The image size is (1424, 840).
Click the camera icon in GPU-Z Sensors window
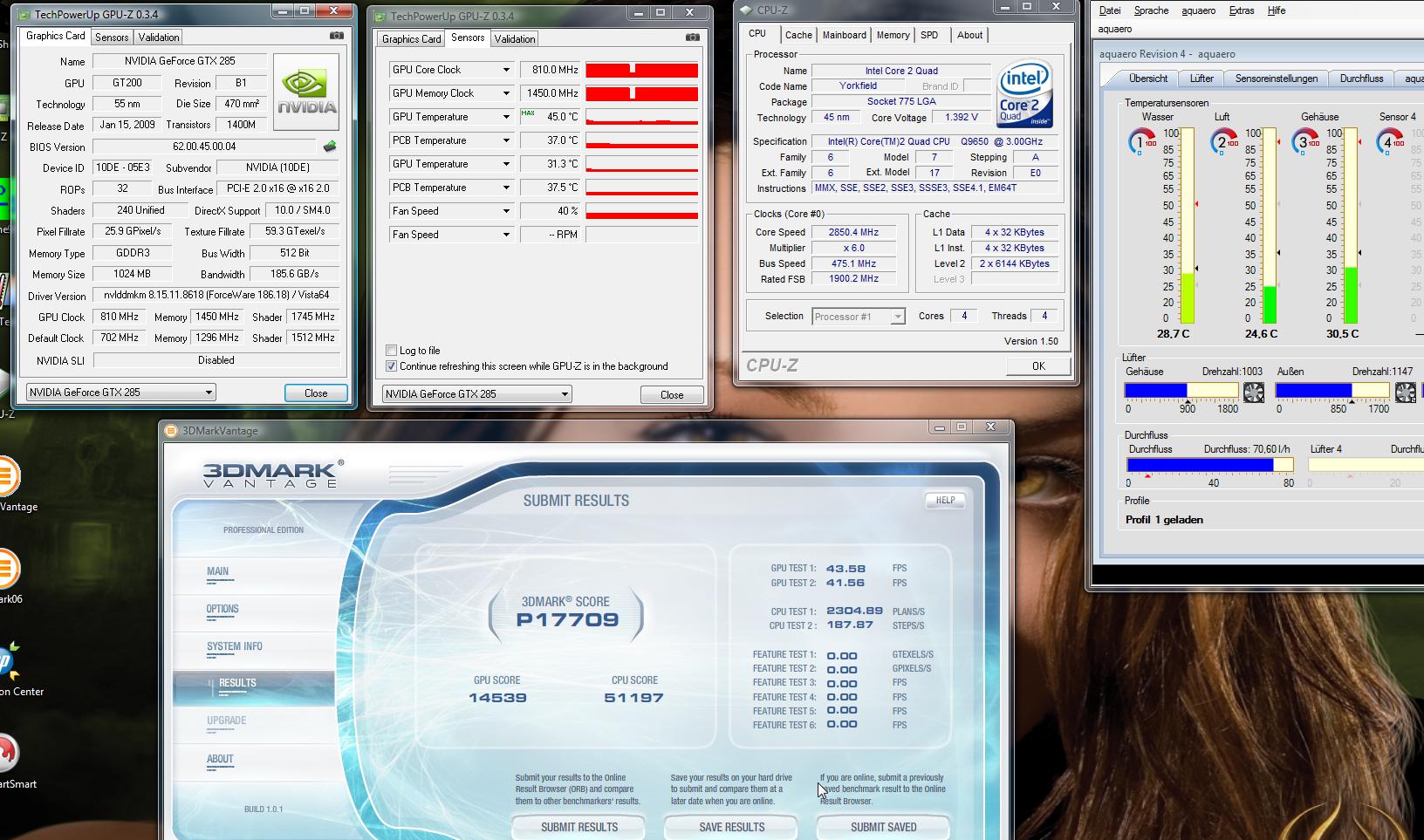pyautogui.click(x=693, y=38)
